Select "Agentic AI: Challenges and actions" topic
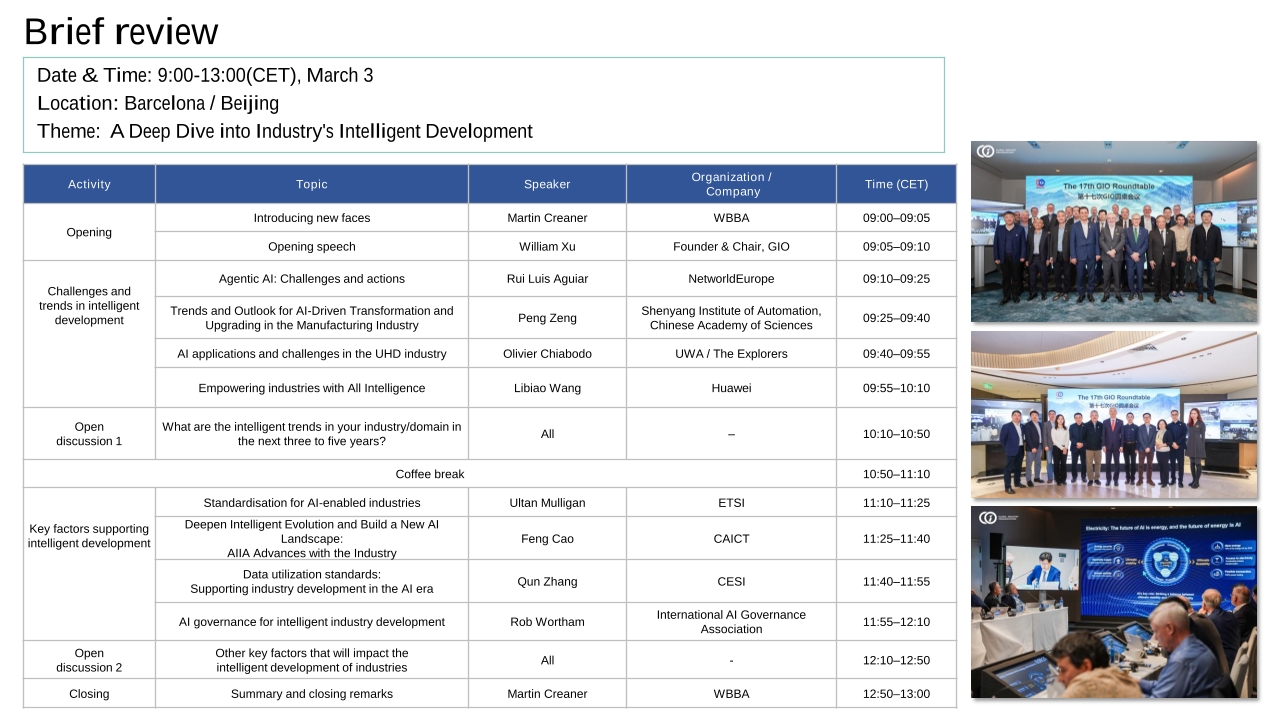Image resolution: width=1280 pixels, height=720 pixels. coord(312,279)
